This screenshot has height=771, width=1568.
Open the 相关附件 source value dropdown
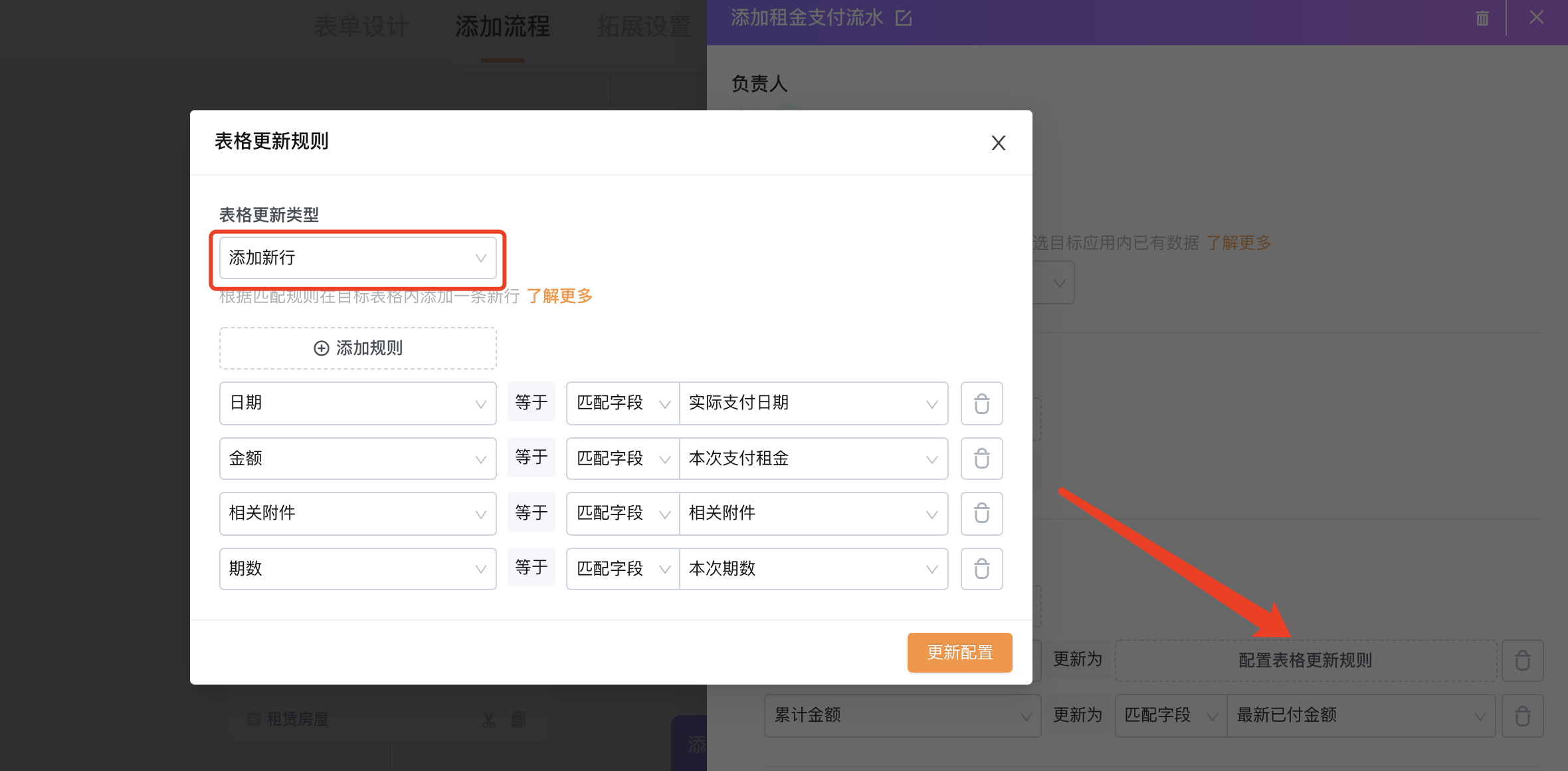[813, 513]
